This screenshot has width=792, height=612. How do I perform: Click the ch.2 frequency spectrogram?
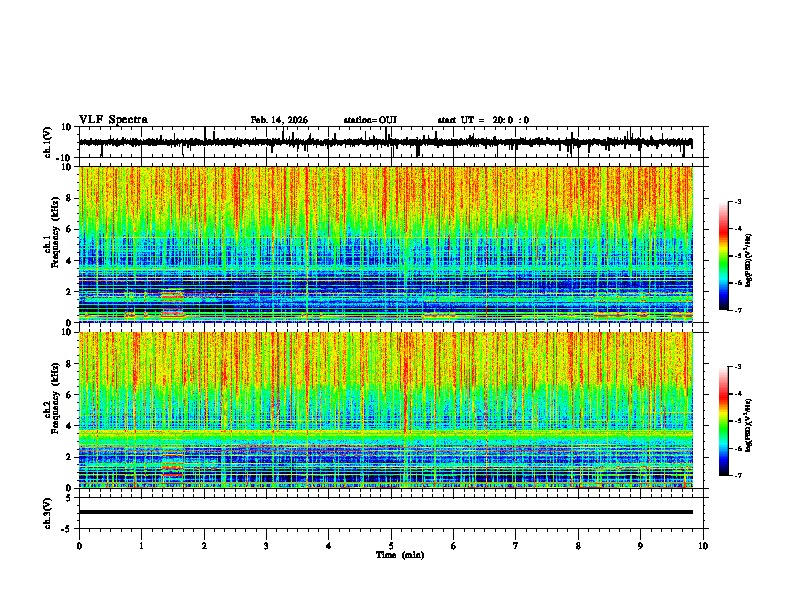pos(385,410)
